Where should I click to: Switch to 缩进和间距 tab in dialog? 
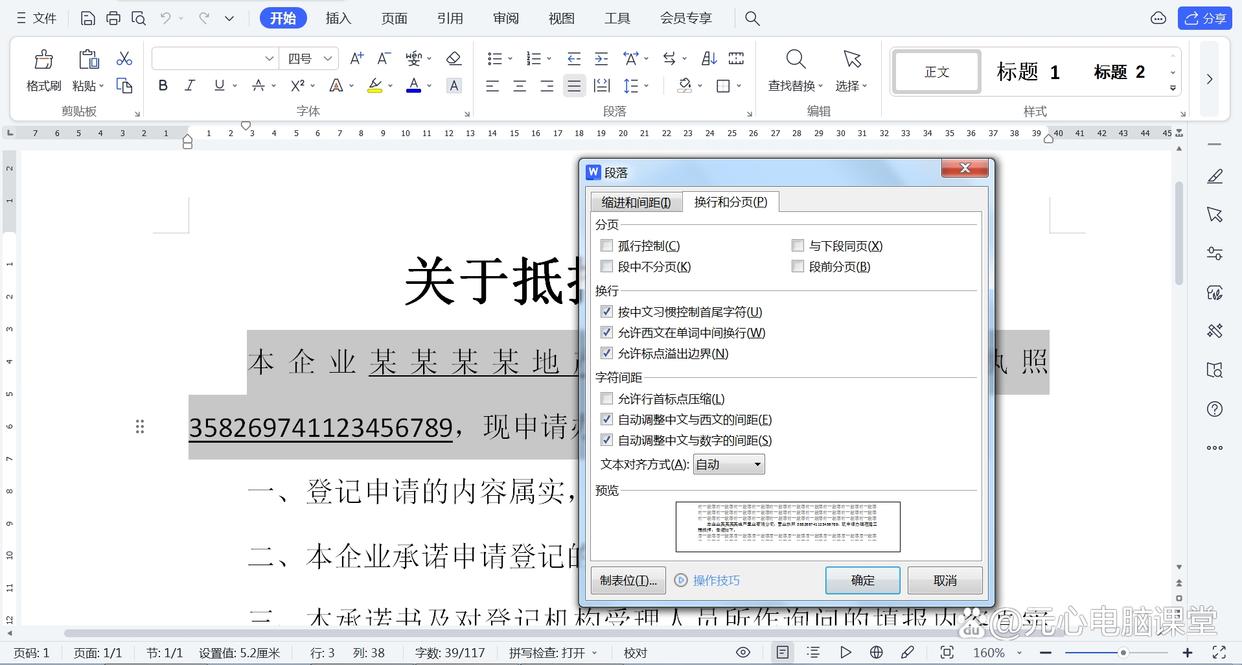coord(636,203)
